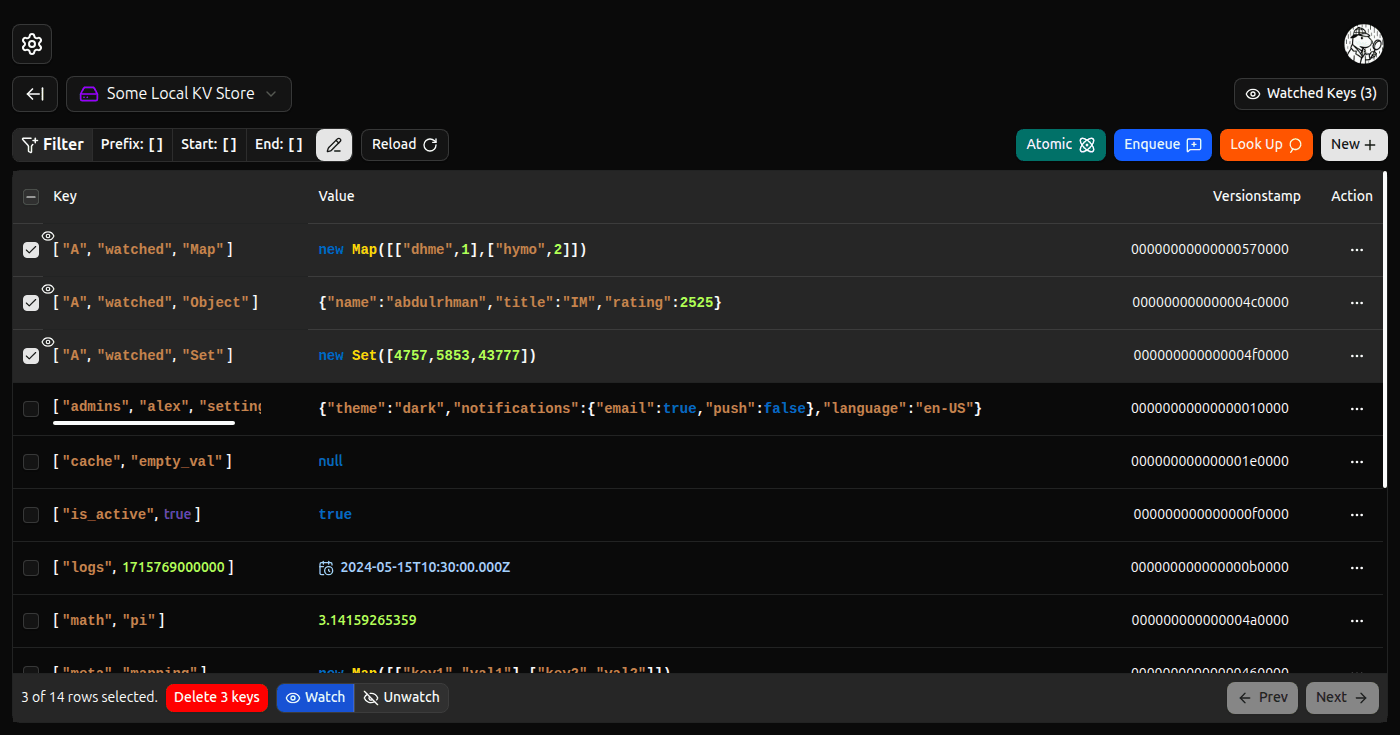The width and height of the screenshot is (1400, 735).
Task: Check the "math","pi" row checkbox
Action: pos(31,621)
